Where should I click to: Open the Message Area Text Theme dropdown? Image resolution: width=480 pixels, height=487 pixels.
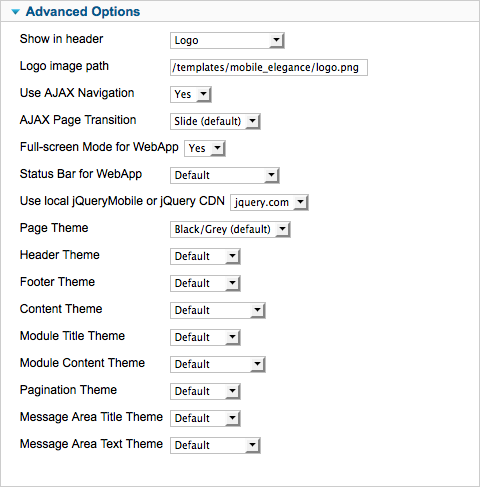[215, 445]
